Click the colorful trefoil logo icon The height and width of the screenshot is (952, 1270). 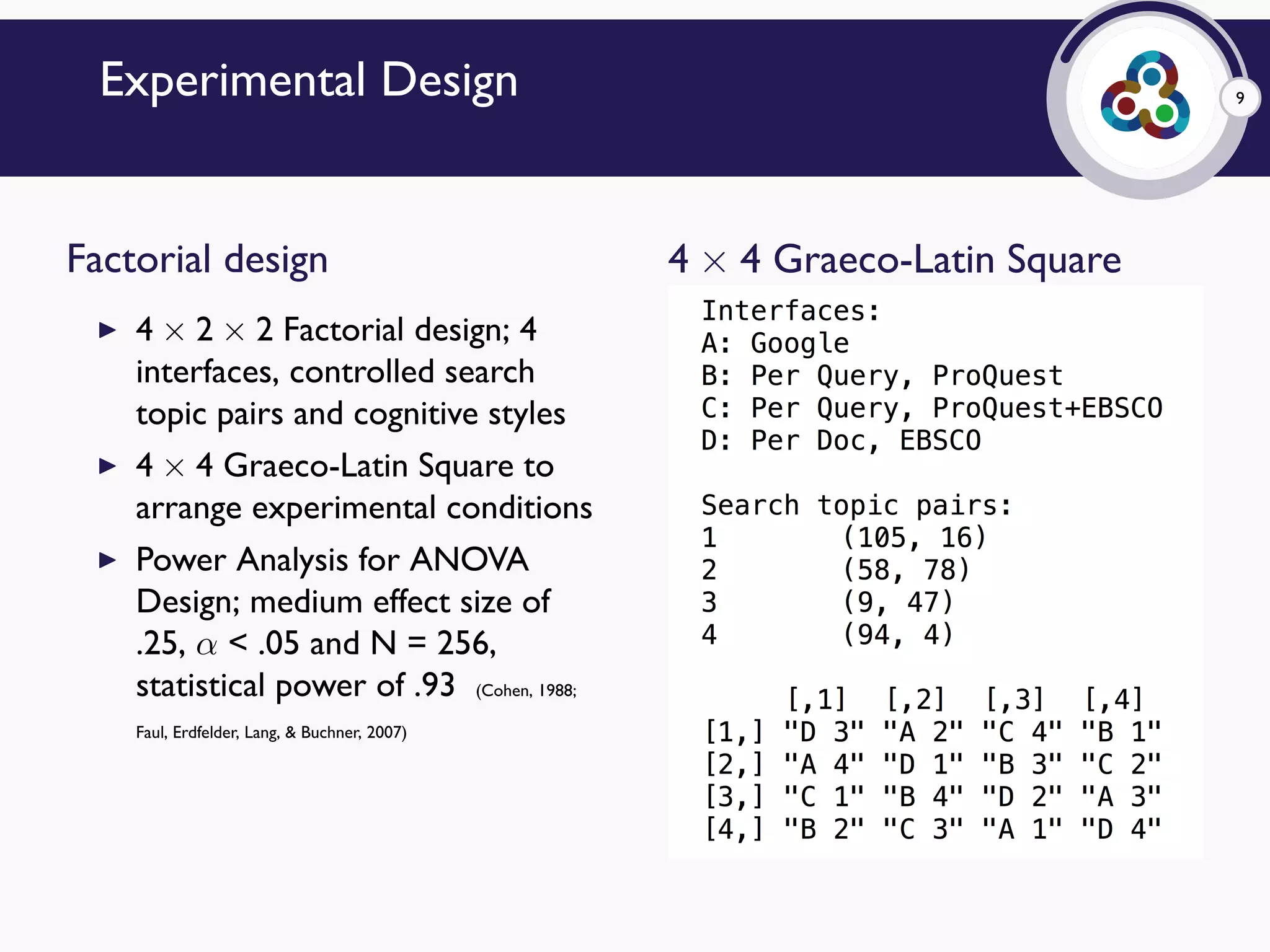click(x=1145, y=95)
